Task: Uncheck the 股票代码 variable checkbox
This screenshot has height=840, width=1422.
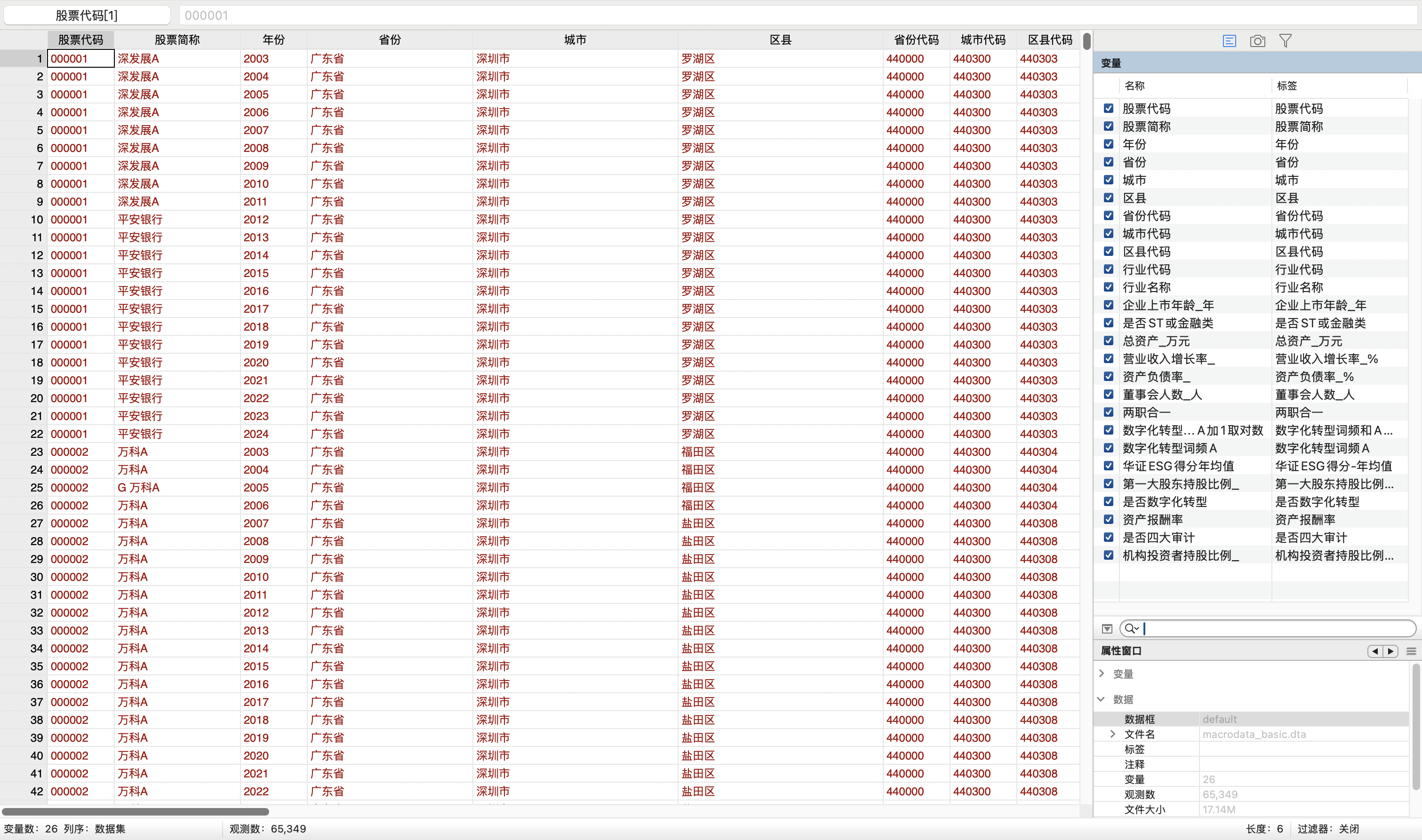Action: 1108,108
